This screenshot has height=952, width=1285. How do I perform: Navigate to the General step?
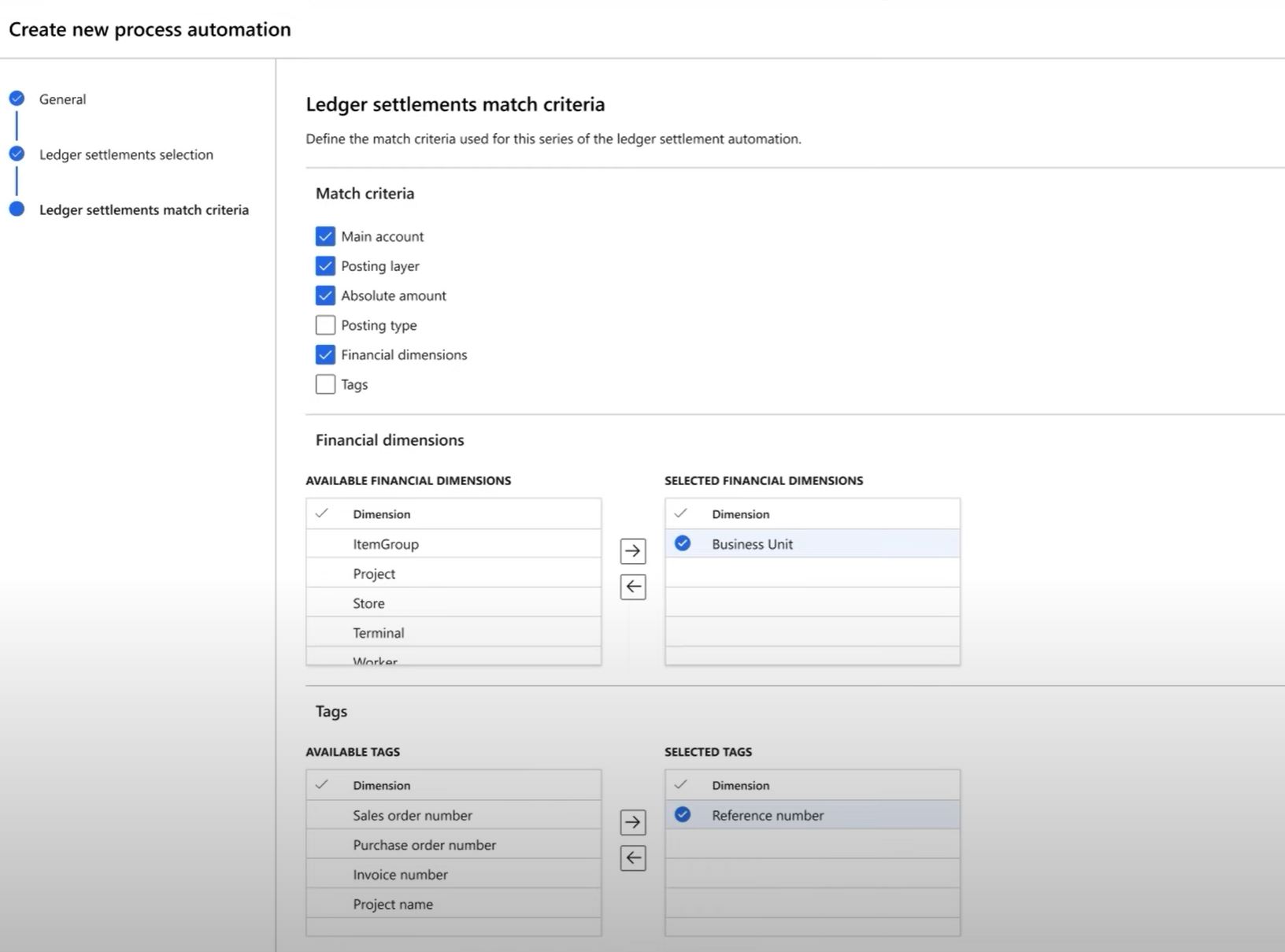coord(62,98)
